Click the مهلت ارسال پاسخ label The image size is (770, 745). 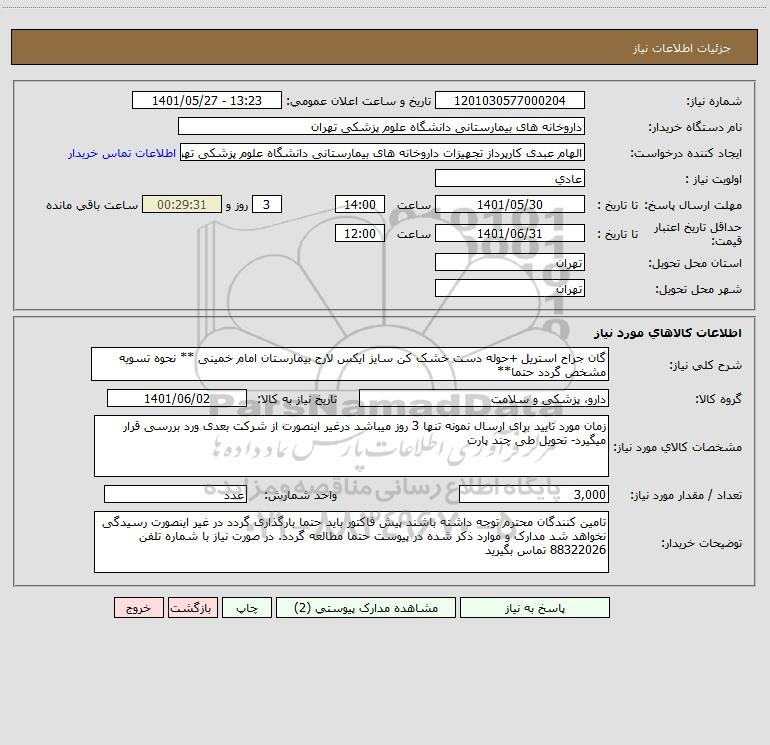click(693, 205)
